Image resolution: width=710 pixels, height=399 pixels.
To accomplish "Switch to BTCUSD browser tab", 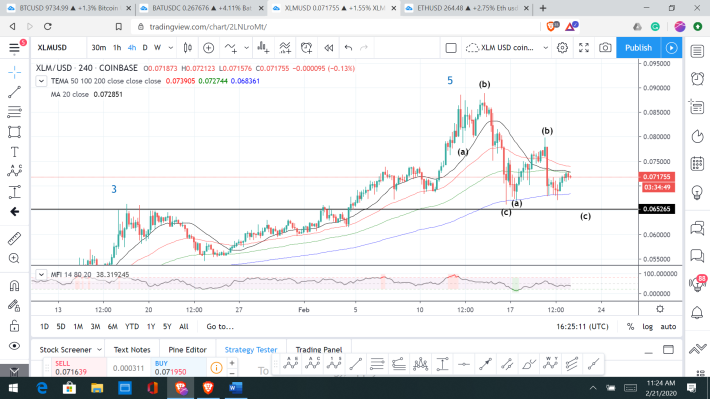I will pyautogui.click(x=69, y=8).
